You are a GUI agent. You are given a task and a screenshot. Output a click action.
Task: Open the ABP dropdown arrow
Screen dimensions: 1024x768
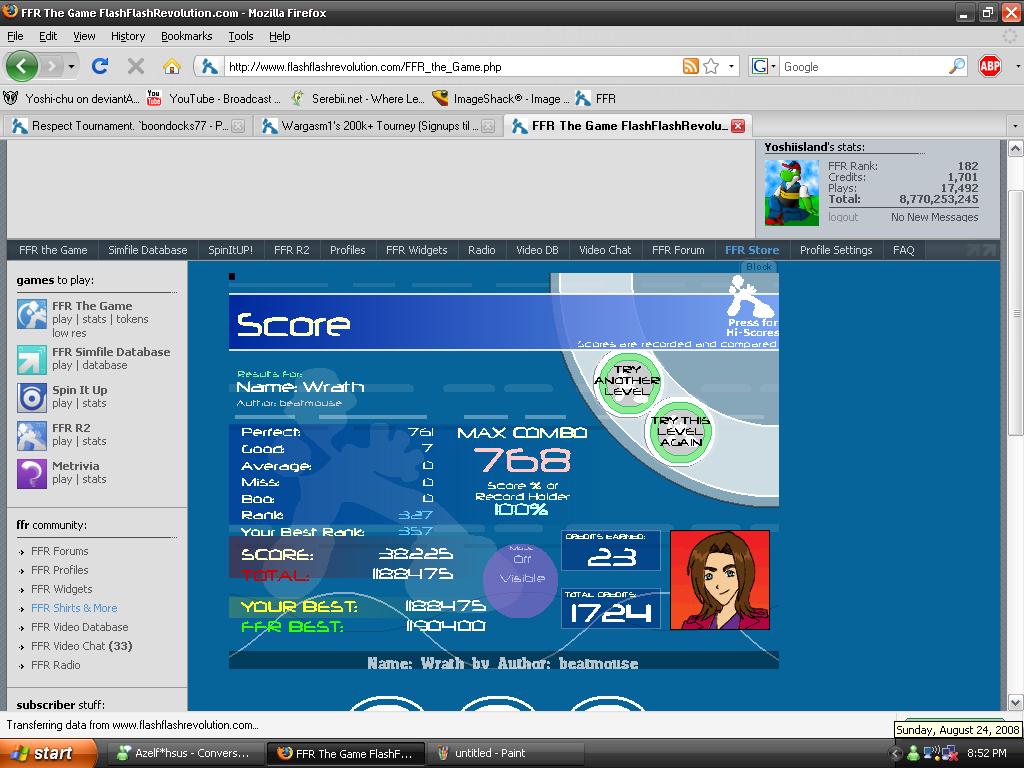1017,66
